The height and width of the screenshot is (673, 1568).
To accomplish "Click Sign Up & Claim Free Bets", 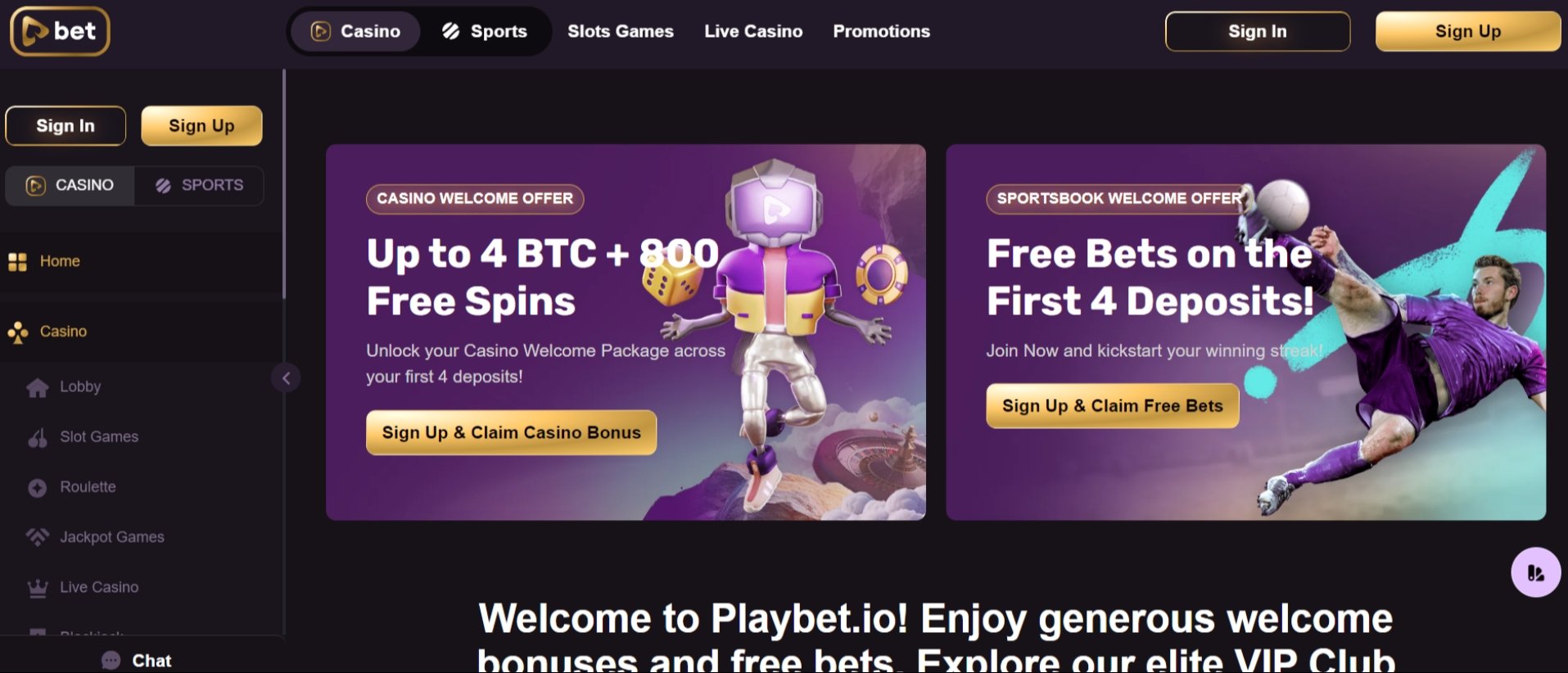I will click(x=1112, y=405).
